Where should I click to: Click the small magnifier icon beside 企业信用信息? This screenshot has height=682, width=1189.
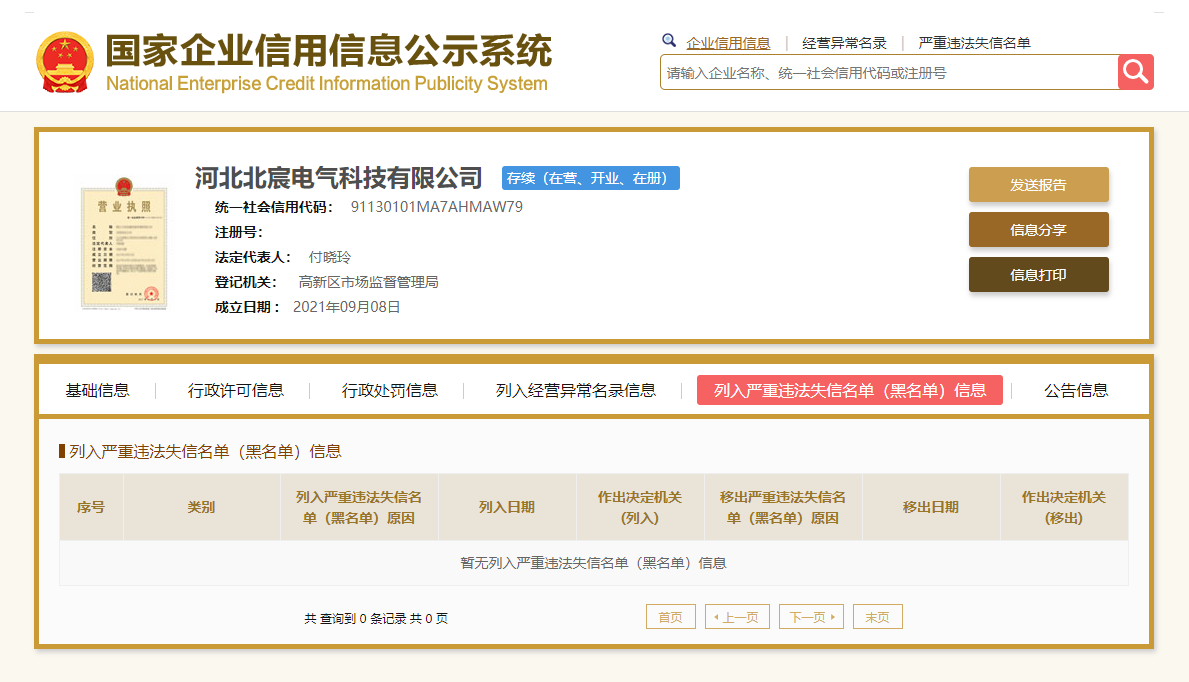669,41
